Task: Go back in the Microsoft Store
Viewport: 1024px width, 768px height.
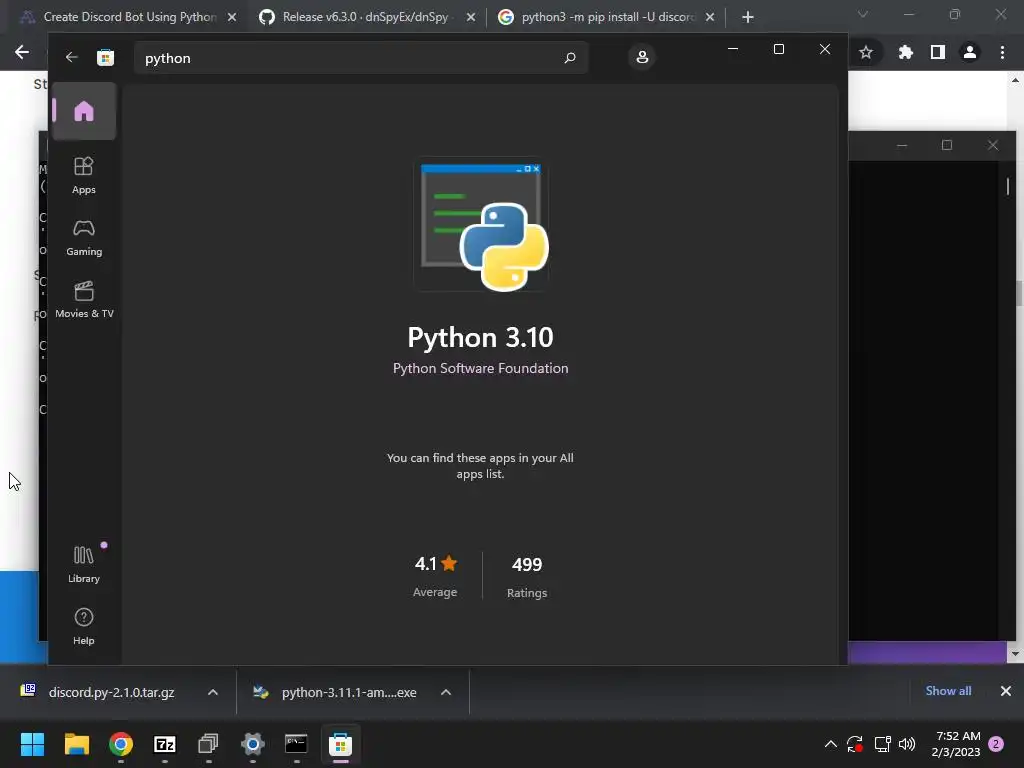Action: tap(72, 57)
